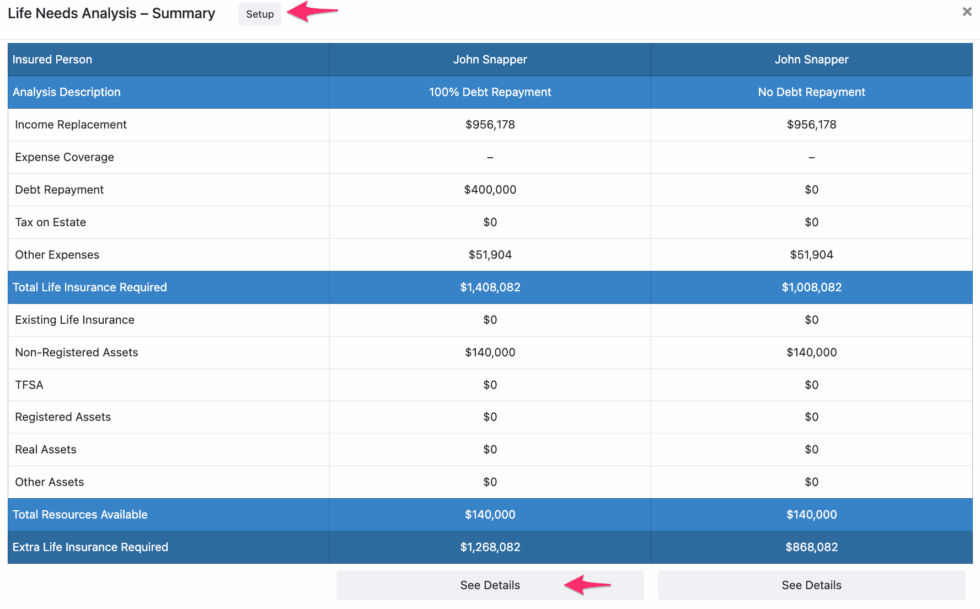Click the Other Expenses $51,904 value
This screenshot has height=609, width=980.
(x=490, y=254)
